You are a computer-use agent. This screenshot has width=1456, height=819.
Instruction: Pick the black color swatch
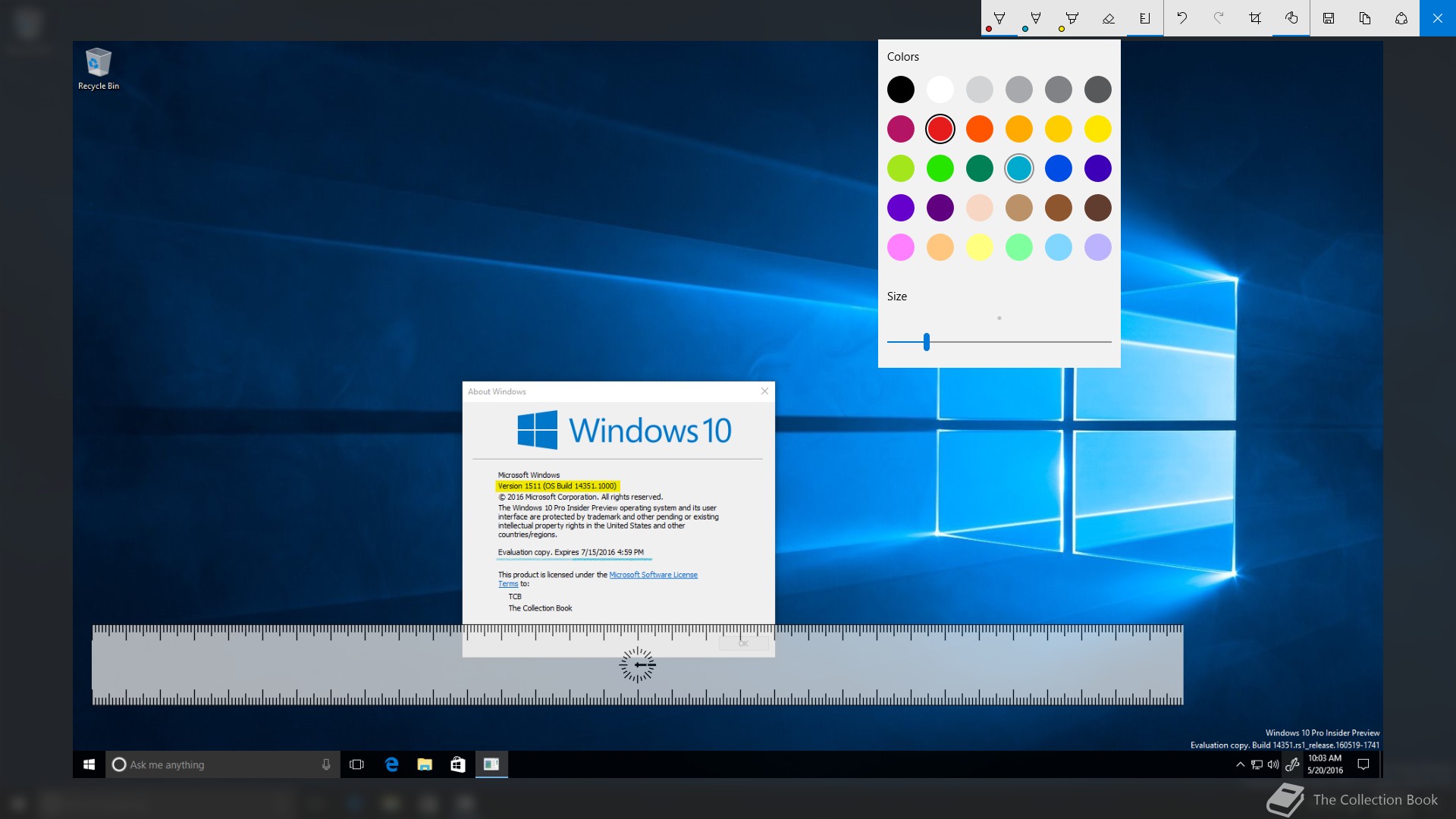901,89
